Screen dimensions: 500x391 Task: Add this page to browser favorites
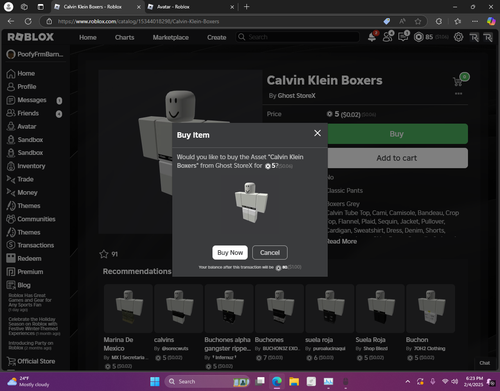[x=418, y=21]
